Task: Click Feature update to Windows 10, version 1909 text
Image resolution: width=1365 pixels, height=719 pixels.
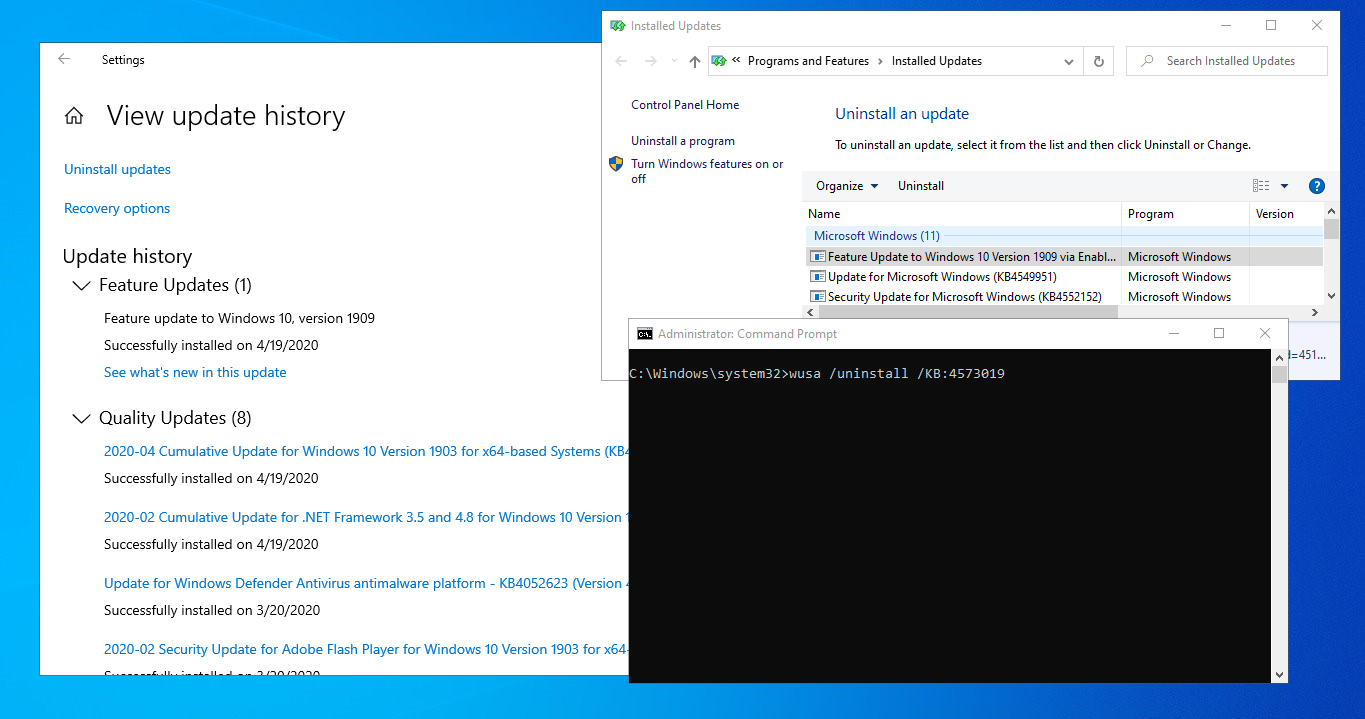Action: (239, 318)
